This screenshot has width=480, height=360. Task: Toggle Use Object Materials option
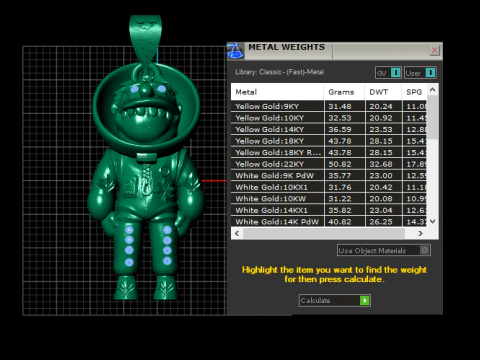[384, 250]
